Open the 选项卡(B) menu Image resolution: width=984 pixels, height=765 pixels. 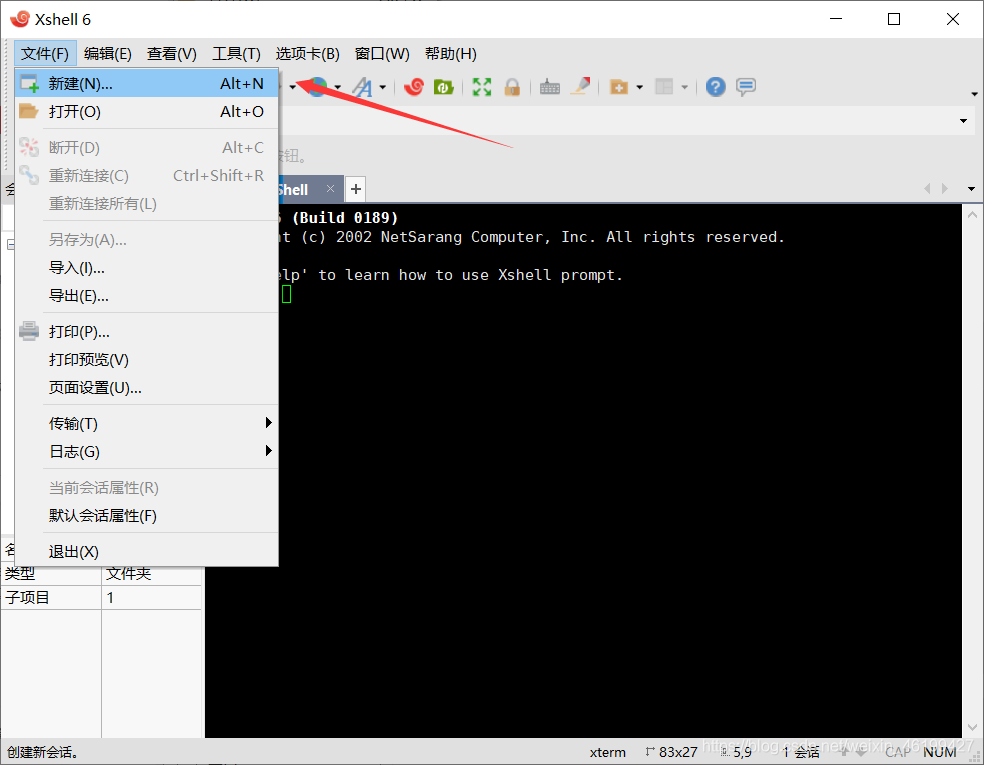[x=308, y=54]
